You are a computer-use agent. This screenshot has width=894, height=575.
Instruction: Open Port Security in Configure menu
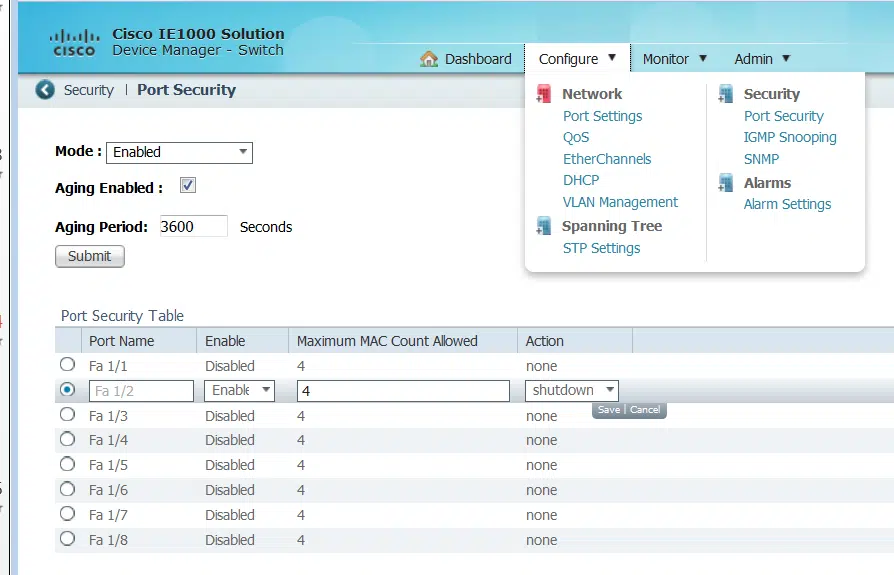783,116
